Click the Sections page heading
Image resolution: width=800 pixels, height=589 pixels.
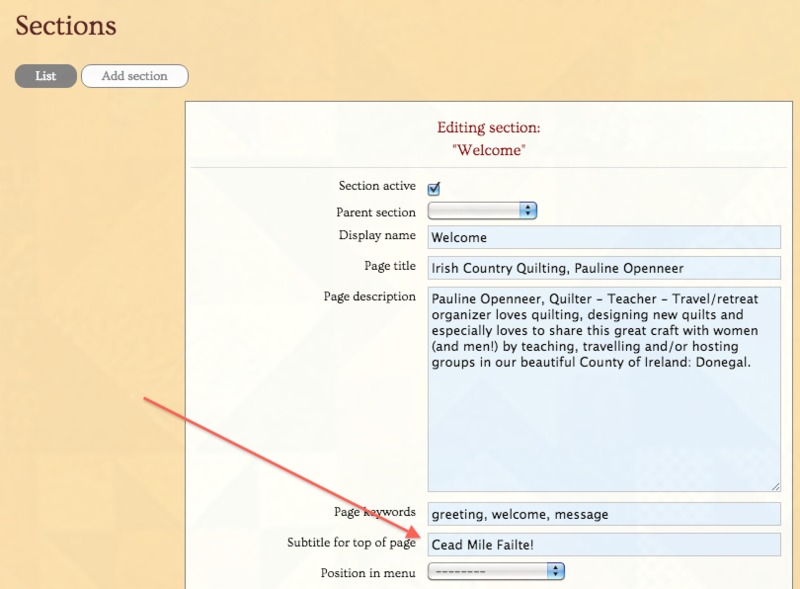tap(66, 26)
